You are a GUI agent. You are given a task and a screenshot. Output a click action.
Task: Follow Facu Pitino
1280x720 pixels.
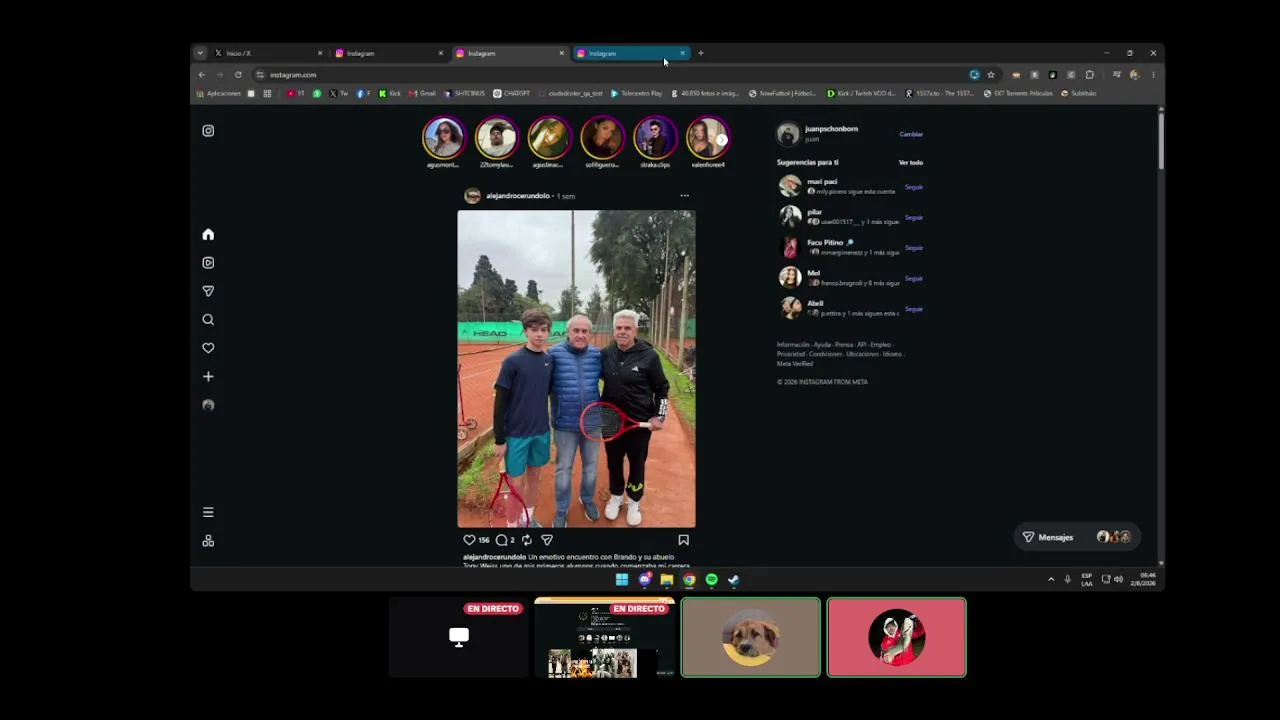pyautogui.click(x=914, y=248)
